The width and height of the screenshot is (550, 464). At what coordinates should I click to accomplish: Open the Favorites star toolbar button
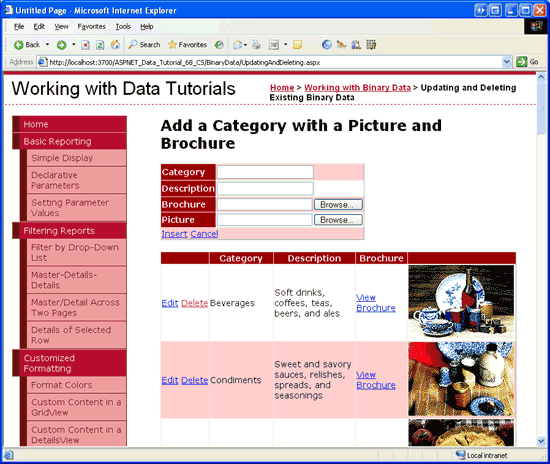point(187,45)
